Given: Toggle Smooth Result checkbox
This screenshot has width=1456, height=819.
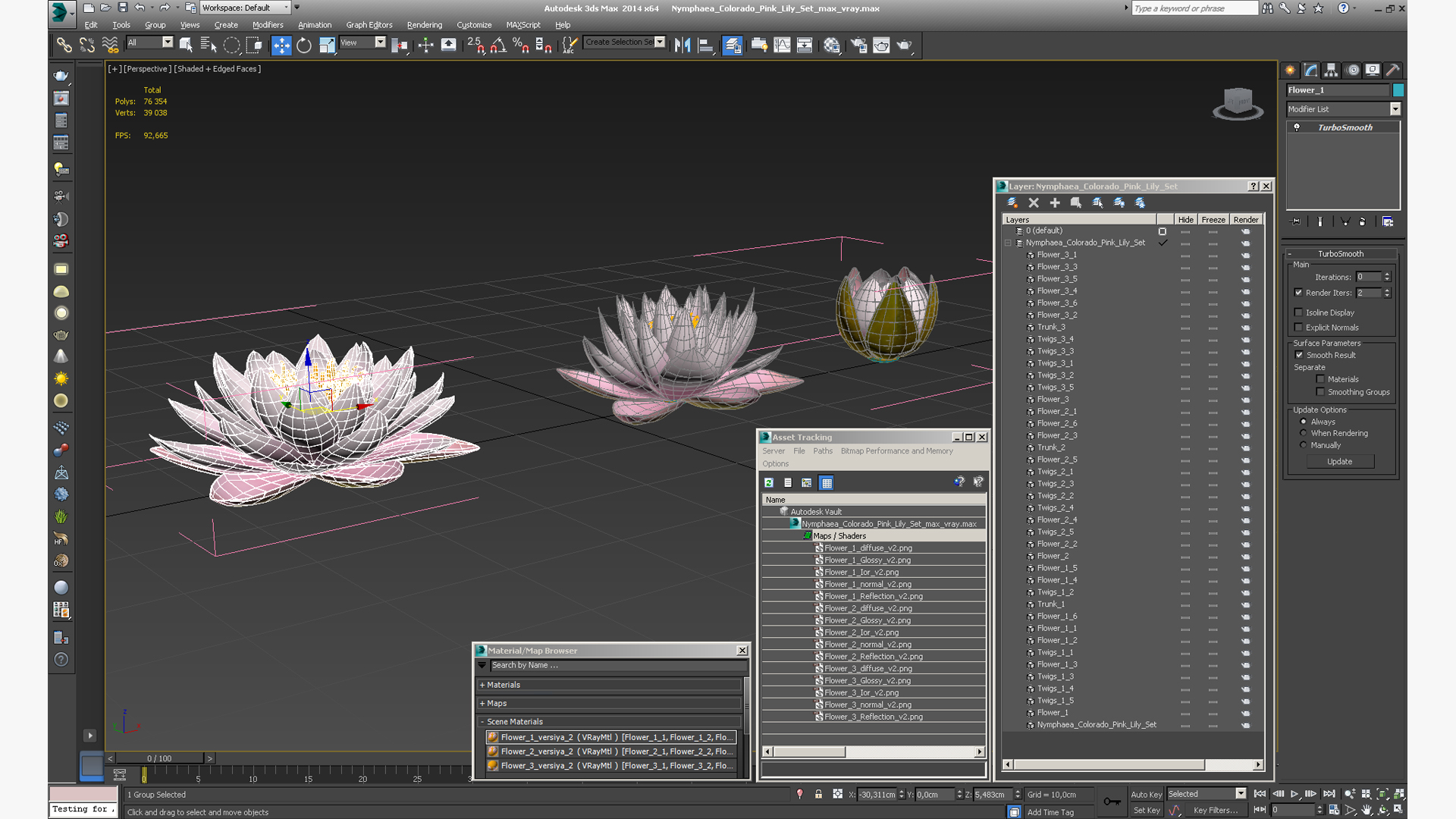Looking at the screenshot, I should tap(1299, 355).
